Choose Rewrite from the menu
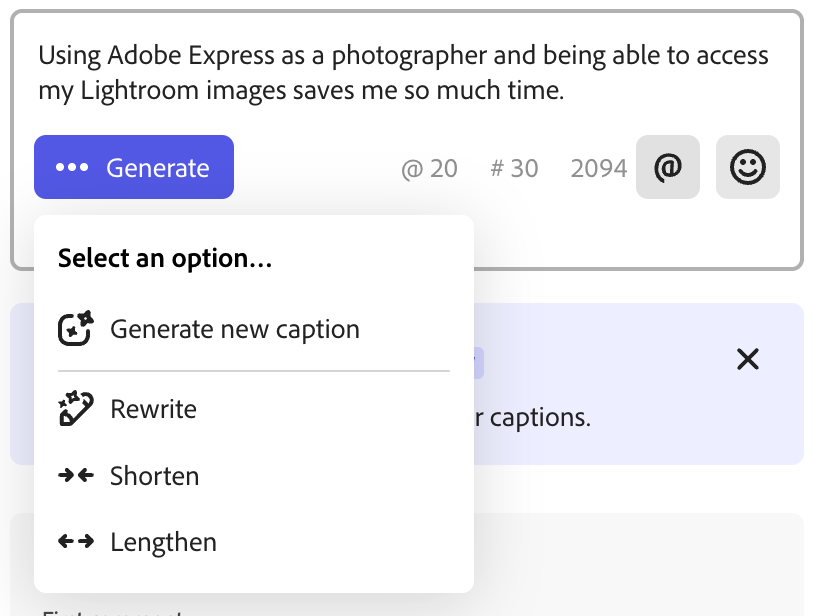The image size is (826, 616). tap(153, 409)
